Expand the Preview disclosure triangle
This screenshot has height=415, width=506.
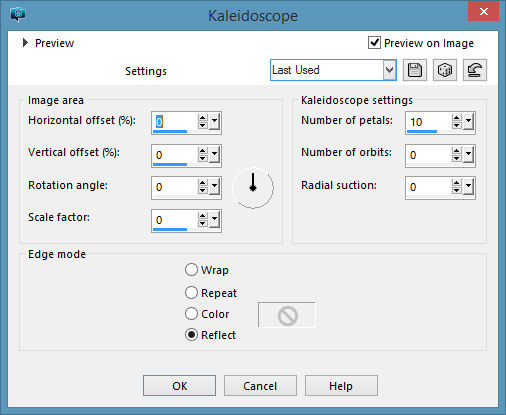25,43
